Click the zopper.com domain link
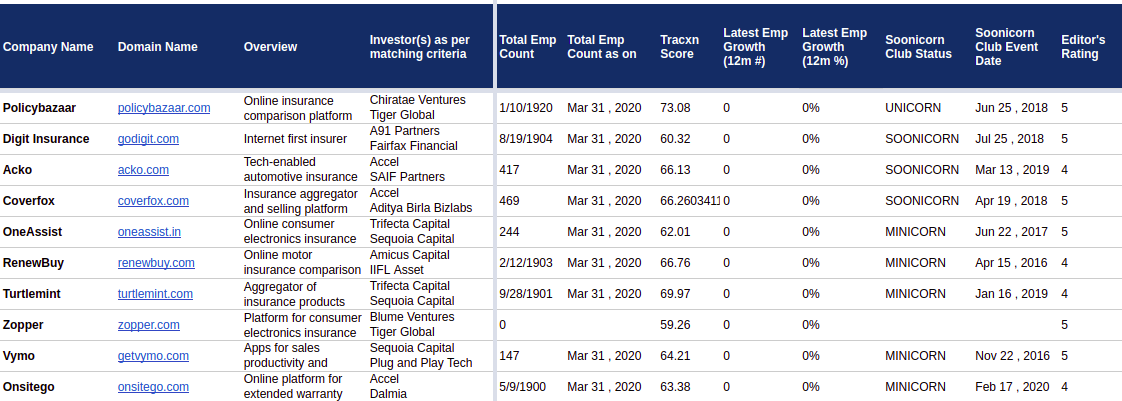Screen dimensions: 1122x401 [x=148, y=325]
